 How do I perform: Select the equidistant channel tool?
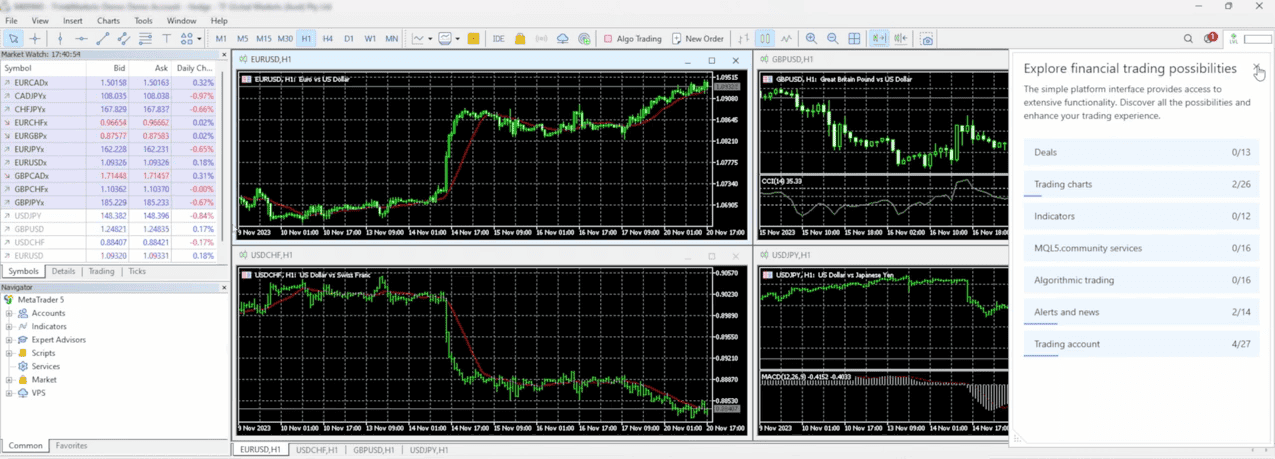(124, 39)
